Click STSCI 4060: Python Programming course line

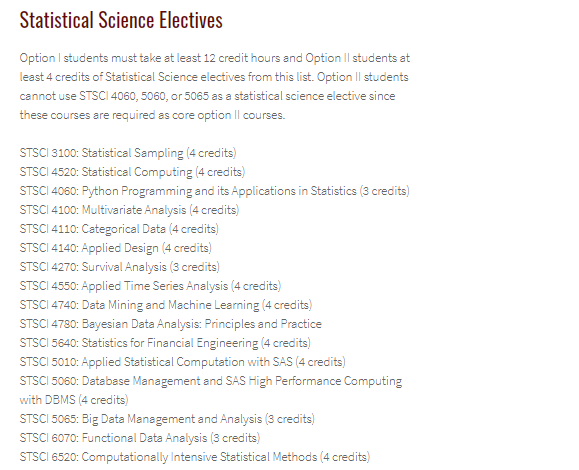(x=215, y=191)
